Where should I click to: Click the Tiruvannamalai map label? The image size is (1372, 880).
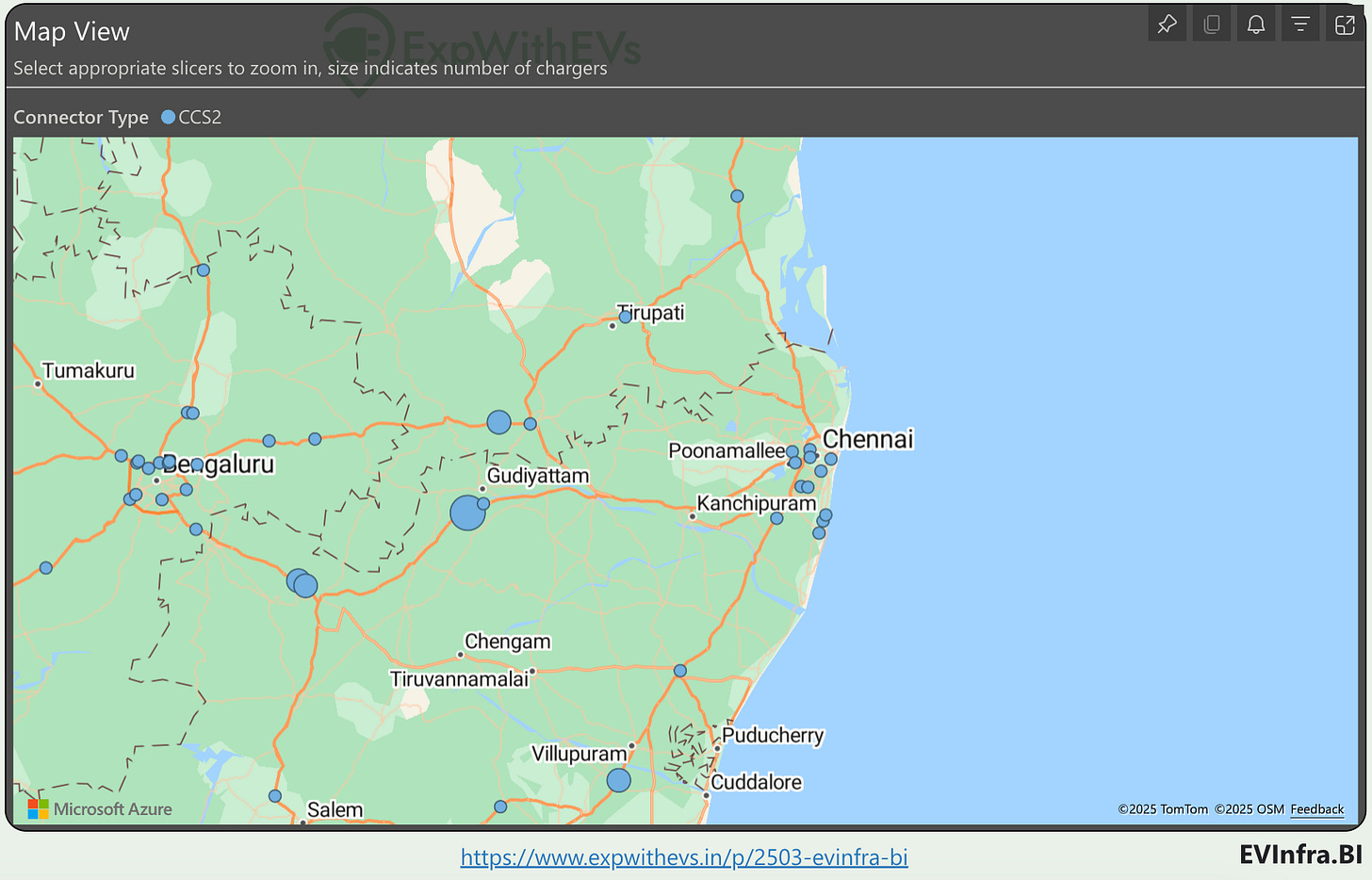coord(460,679)
